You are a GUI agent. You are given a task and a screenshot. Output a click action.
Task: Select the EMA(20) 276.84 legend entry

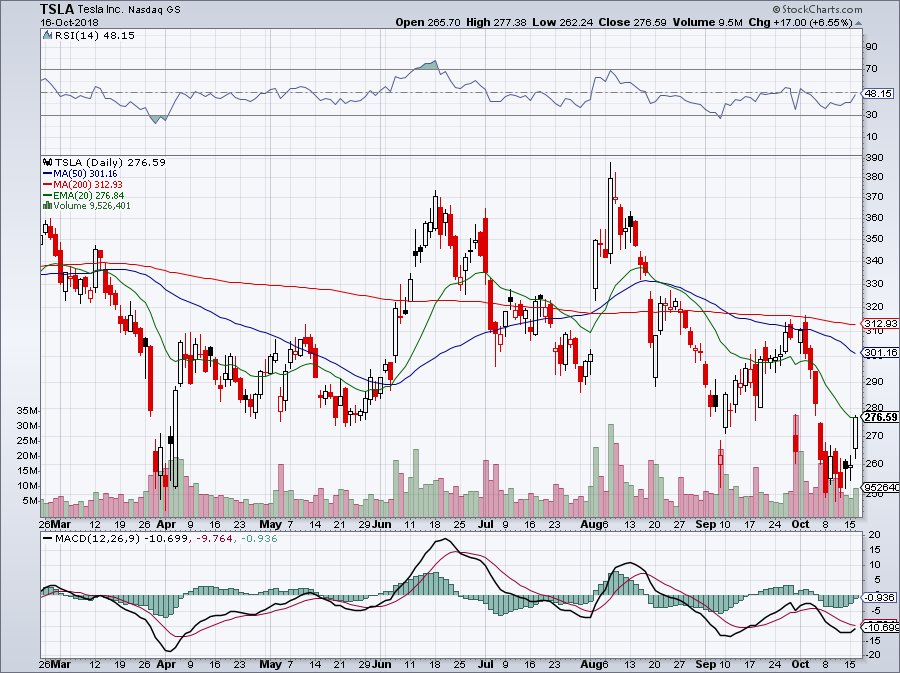(88, 196)
